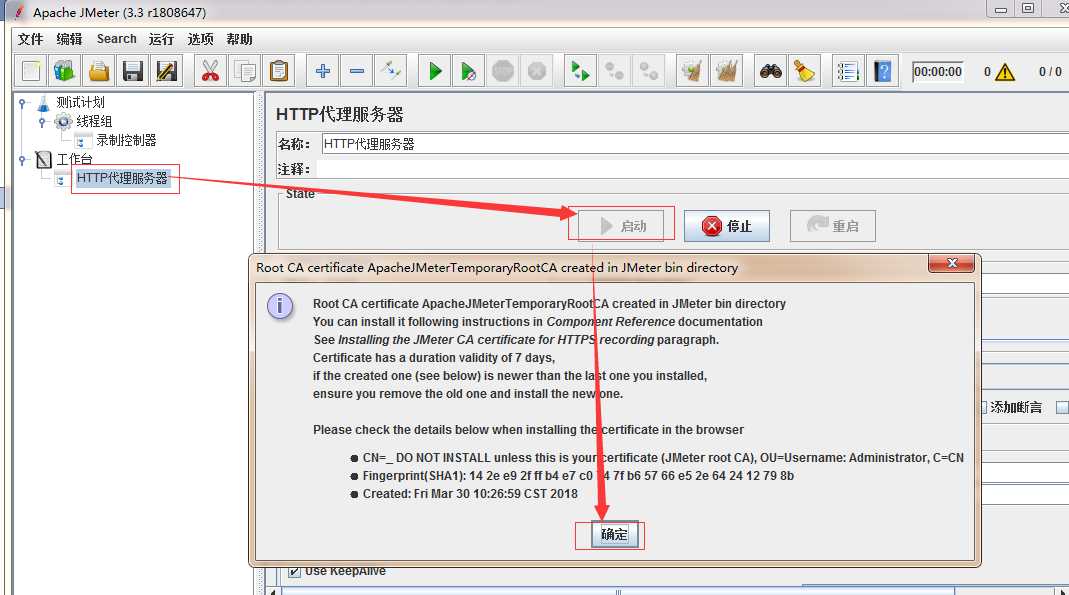
Task: Click the 0 / 0 thread counter
Action: pyautogui.click(x=1050, y=72)
